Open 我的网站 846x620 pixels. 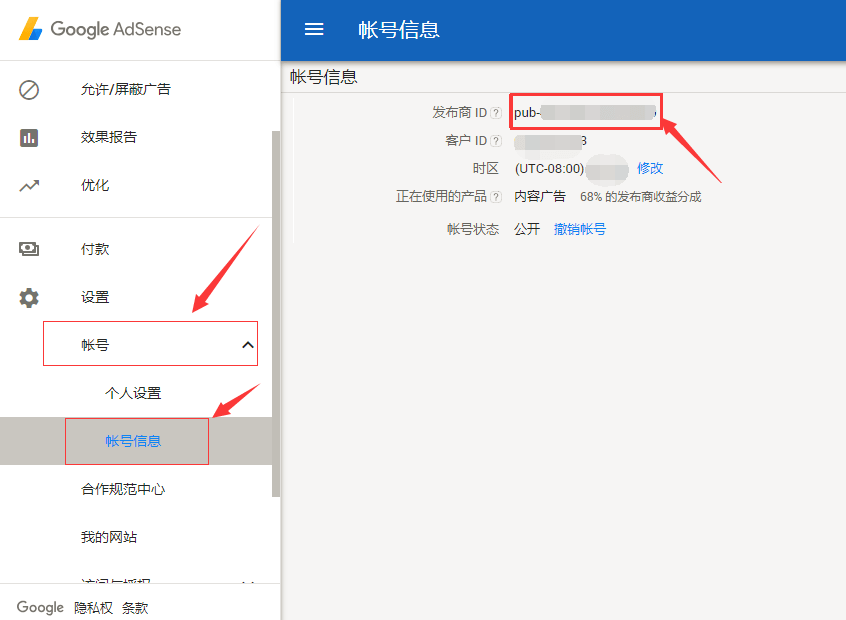click(x=109, y=537)
